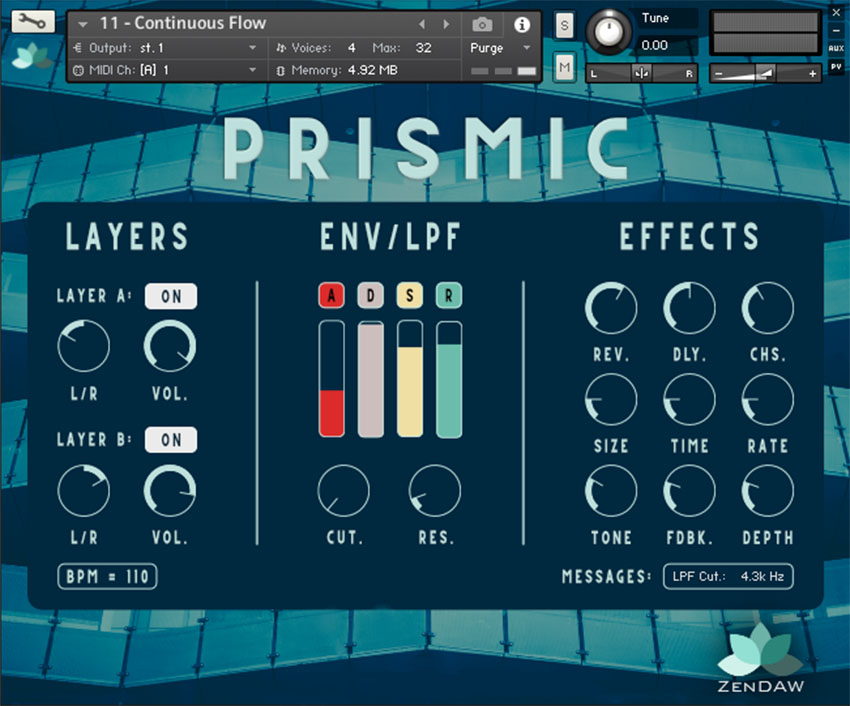Viewport: 850px width, 706px height.
Task: Click the REV. reverb knob
Action: coord(611,307)
